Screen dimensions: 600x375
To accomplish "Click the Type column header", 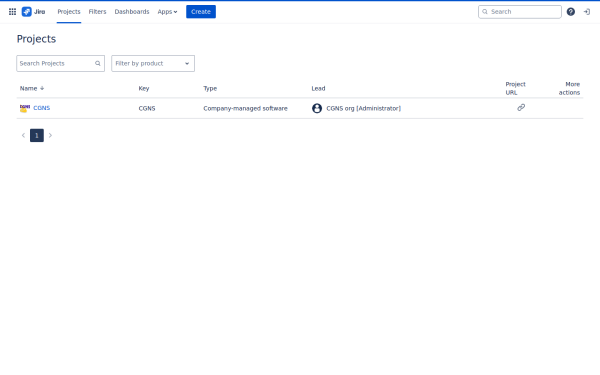I will click(x=210, y=88).
